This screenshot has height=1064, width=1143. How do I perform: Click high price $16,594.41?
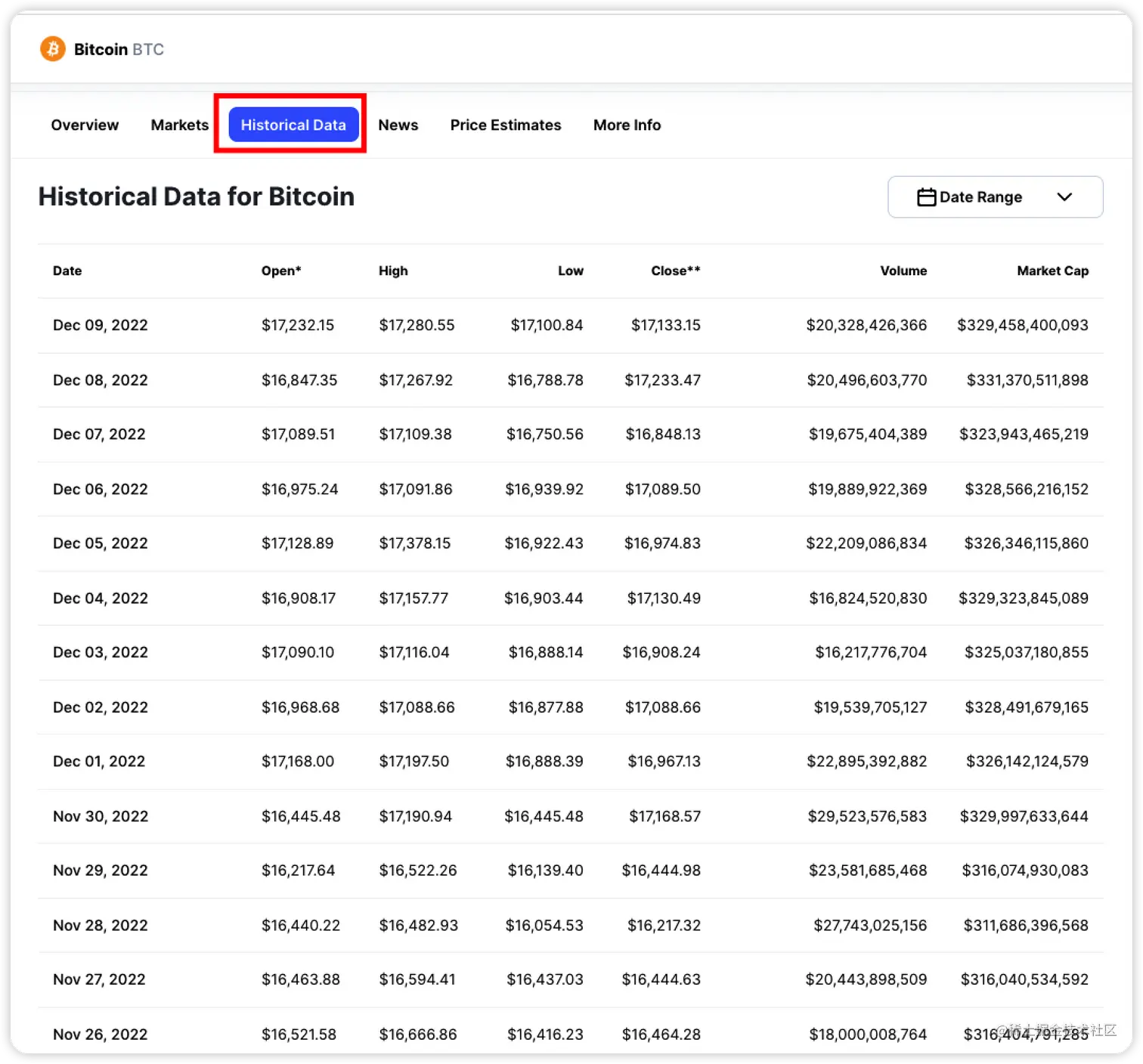tap(417, 979)
